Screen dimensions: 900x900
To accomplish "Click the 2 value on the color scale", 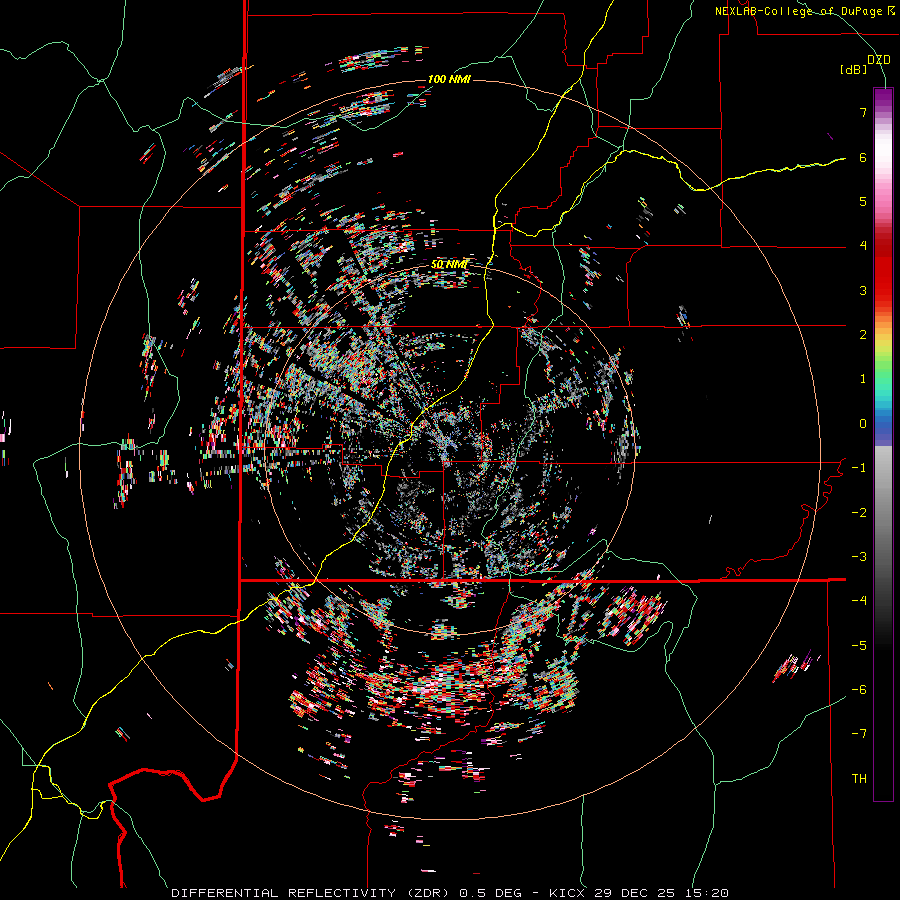I will point(863,335).
